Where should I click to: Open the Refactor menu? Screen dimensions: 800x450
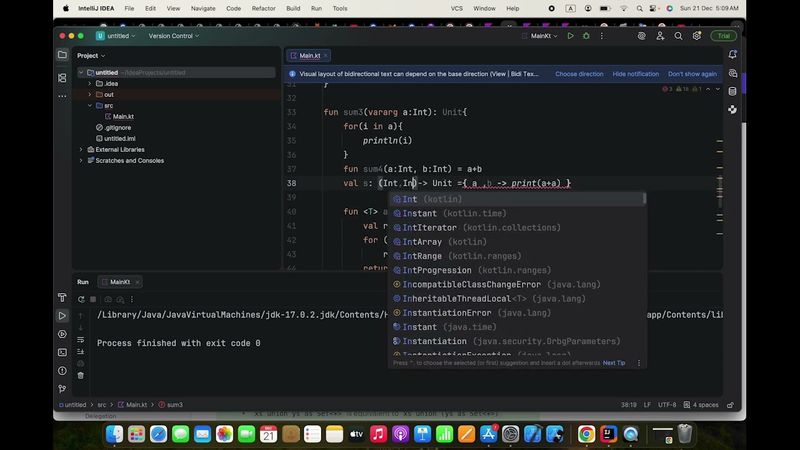263,8
